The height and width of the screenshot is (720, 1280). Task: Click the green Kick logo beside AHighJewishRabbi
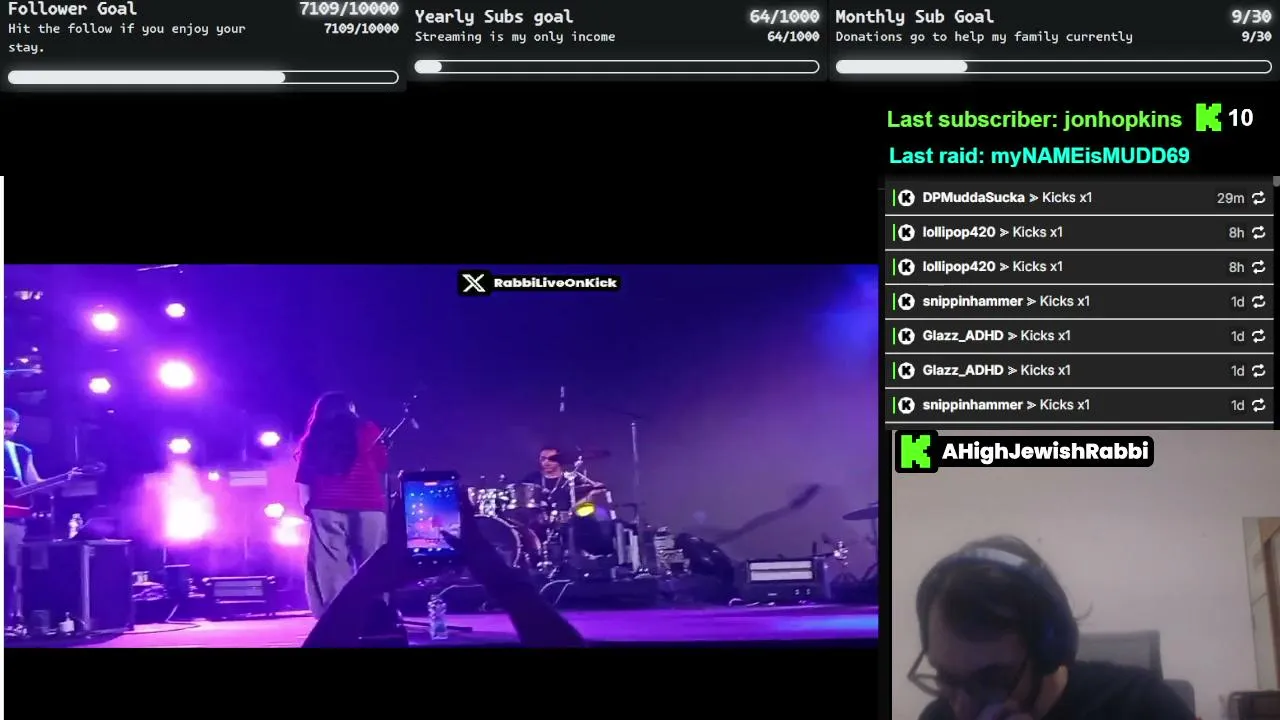pyautogui.click(x=915, y=451)
